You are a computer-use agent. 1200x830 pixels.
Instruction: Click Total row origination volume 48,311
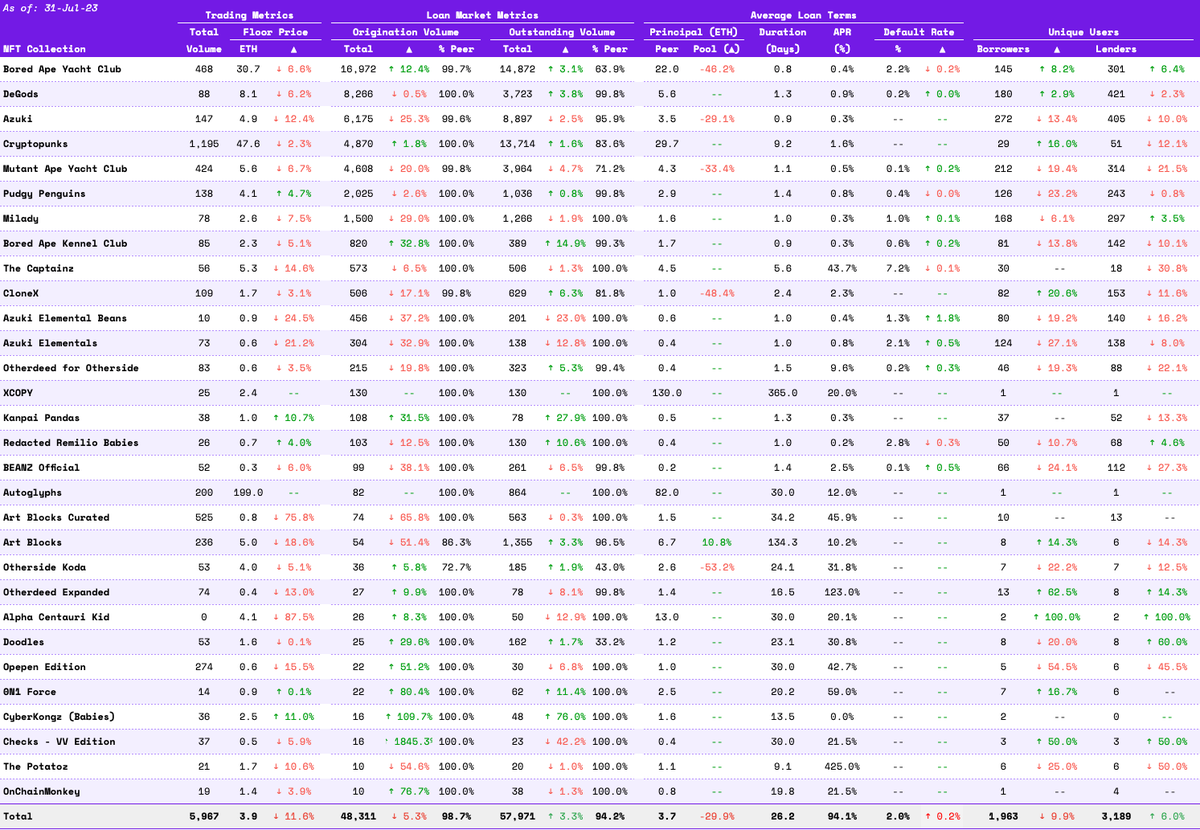pos(357,816)
